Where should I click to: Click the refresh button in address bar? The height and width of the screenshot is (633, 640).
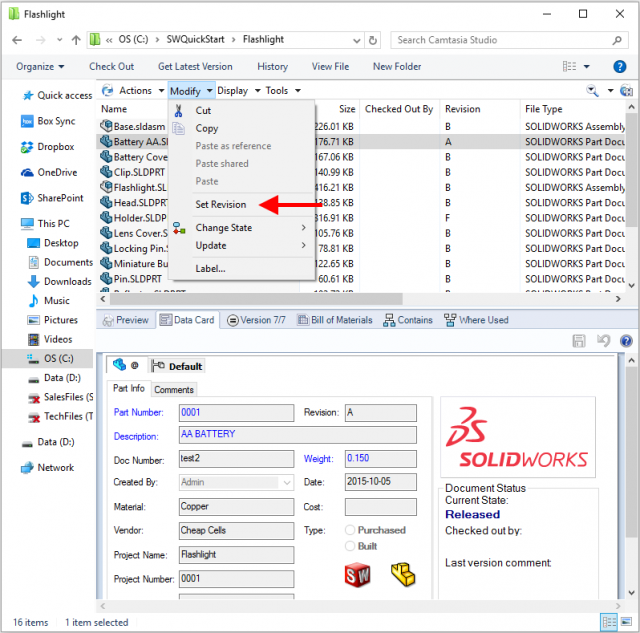tap(372, 40)
